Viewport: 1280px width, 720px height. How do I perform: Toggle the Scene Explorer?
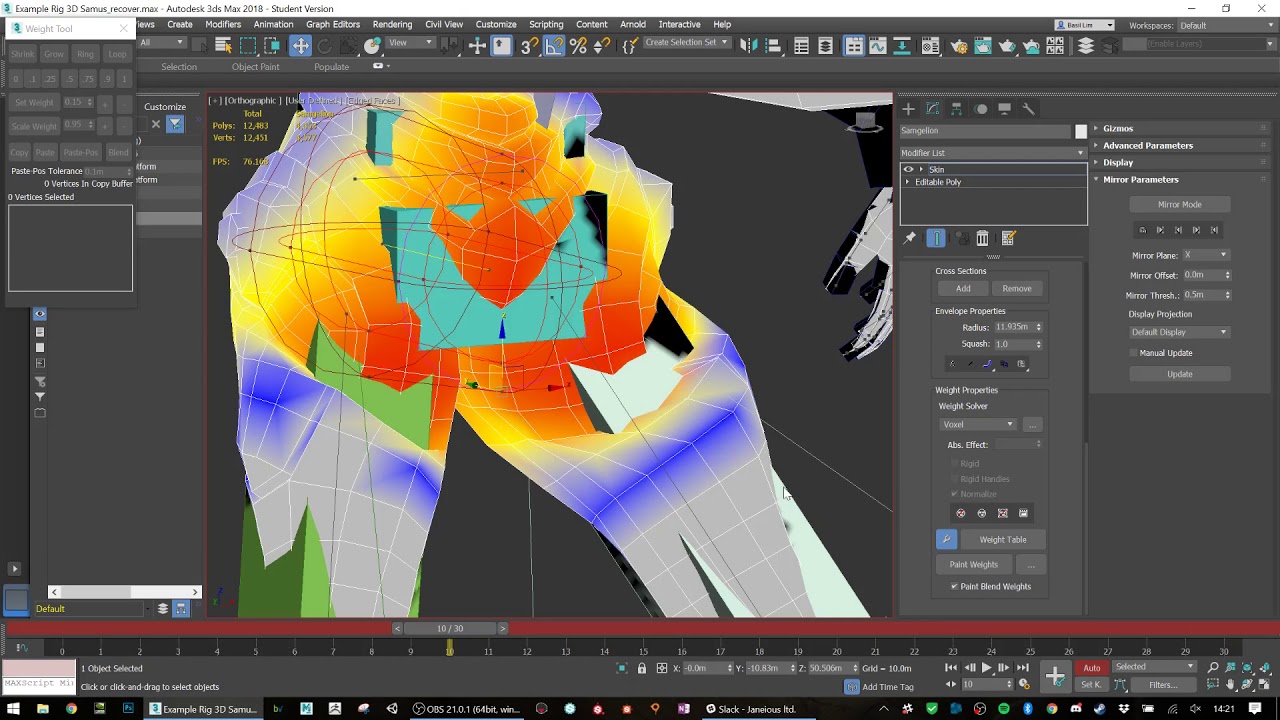click(801, 45)
